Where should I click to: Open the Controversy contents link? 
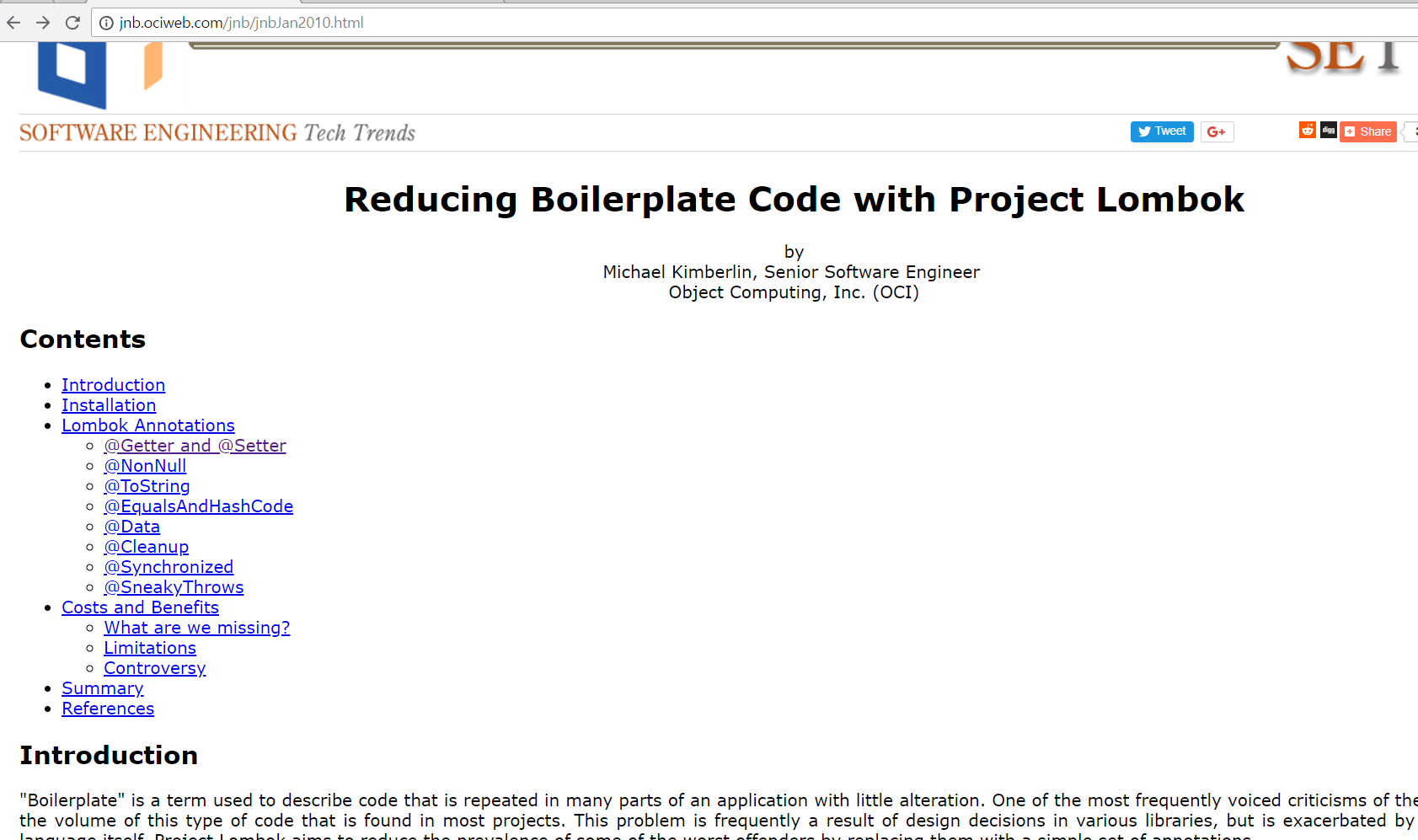pyautogui.click(x=154, y=668)
